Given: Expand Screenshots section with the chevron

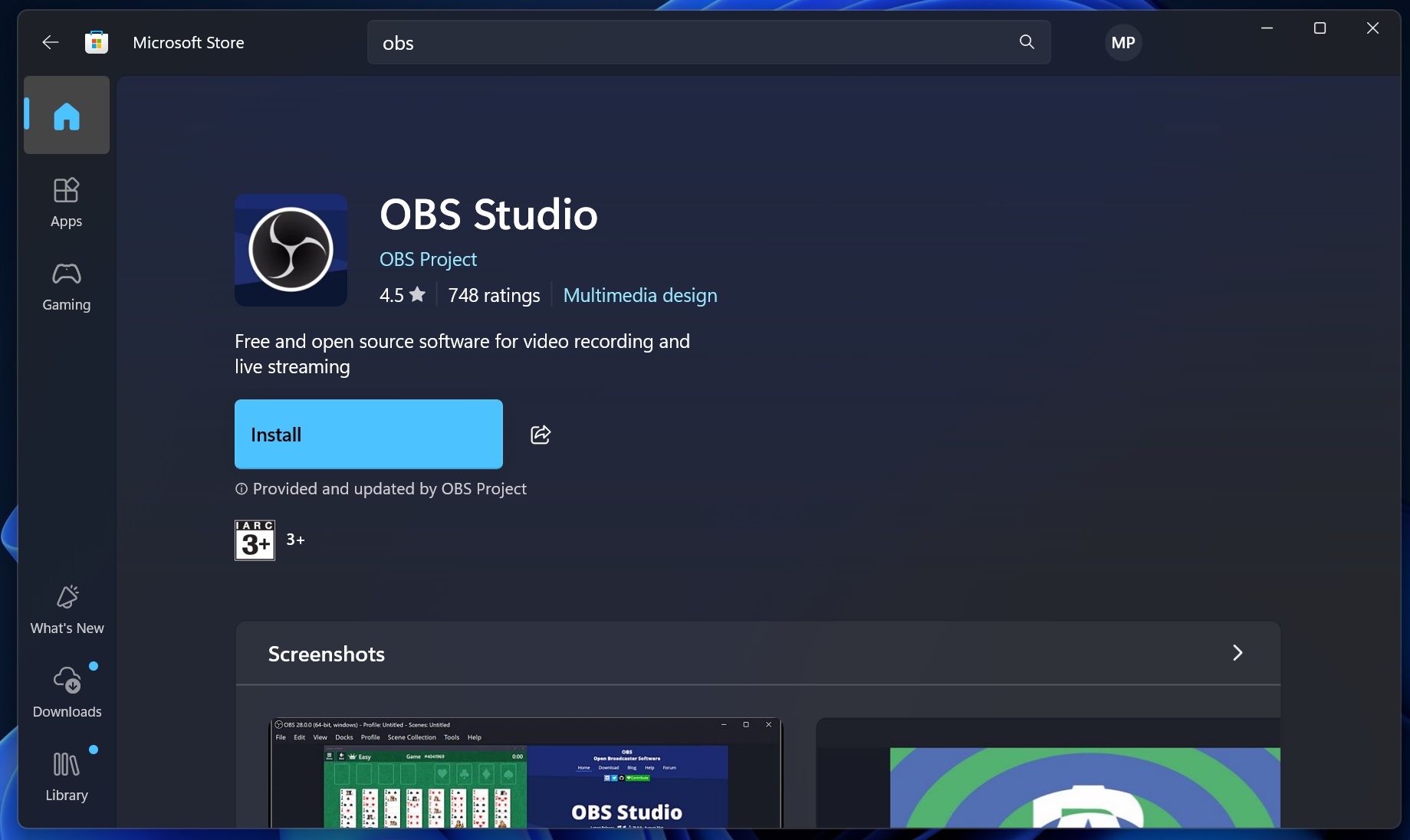Looking at the screenshot, I should coord(1237,652).
